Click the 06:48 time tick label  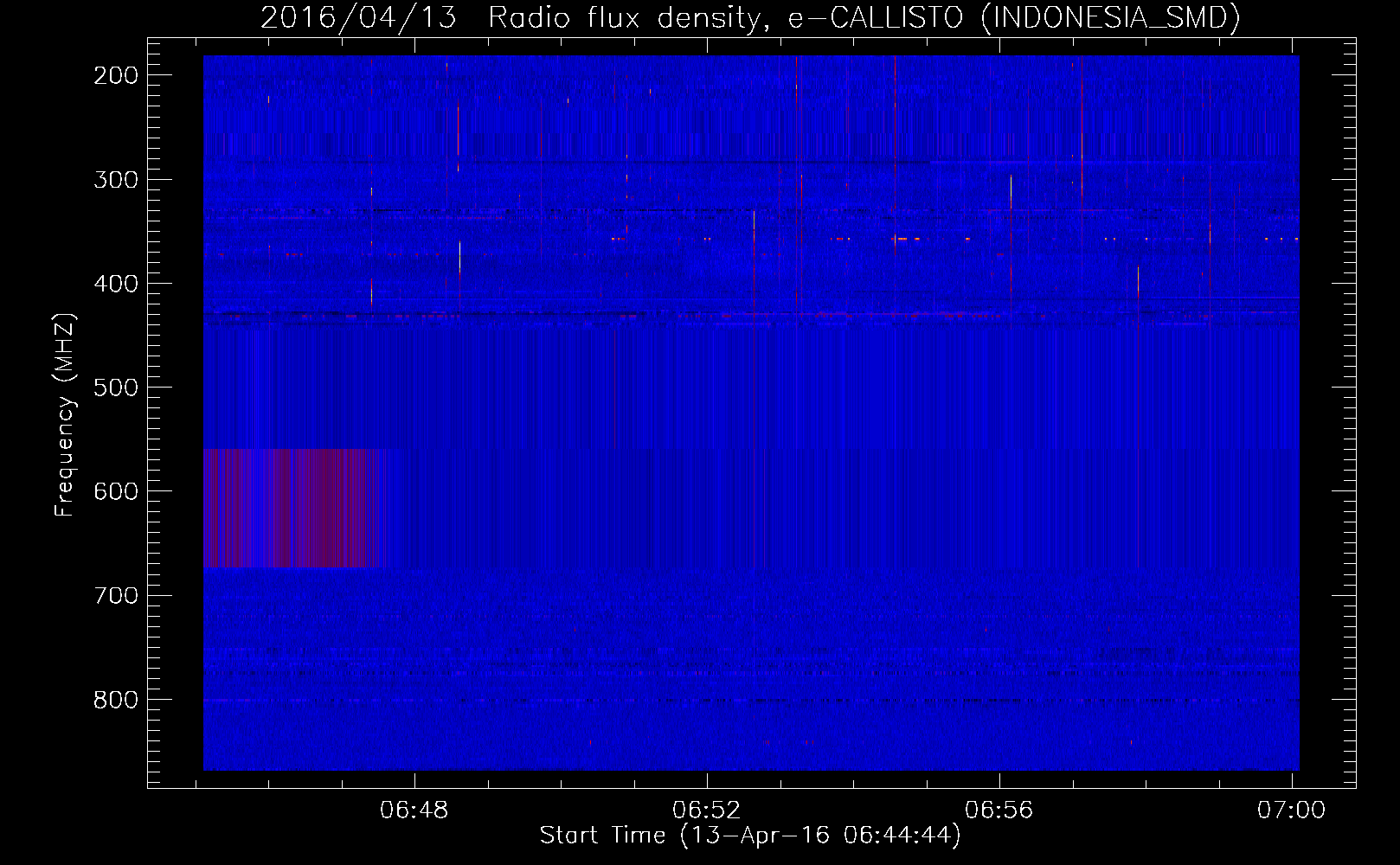tap(414, 810)
